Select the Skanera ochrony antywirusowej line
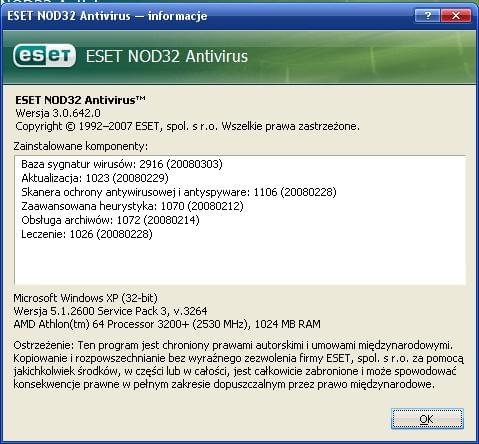 coord(179,192)
